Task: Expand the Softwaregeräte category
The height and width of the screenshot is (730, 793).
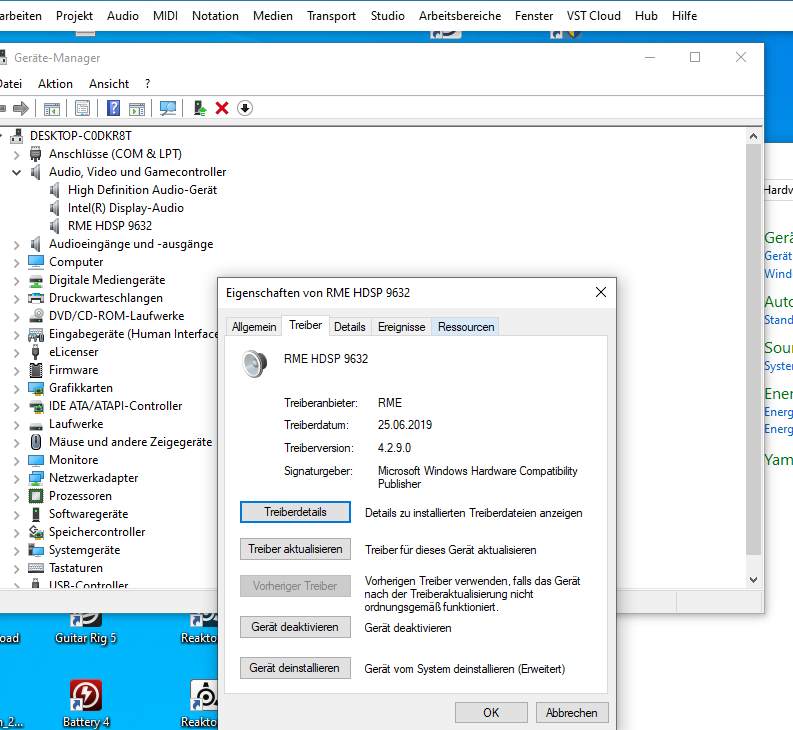Action: pyautogui.click(x=17, y=515)
